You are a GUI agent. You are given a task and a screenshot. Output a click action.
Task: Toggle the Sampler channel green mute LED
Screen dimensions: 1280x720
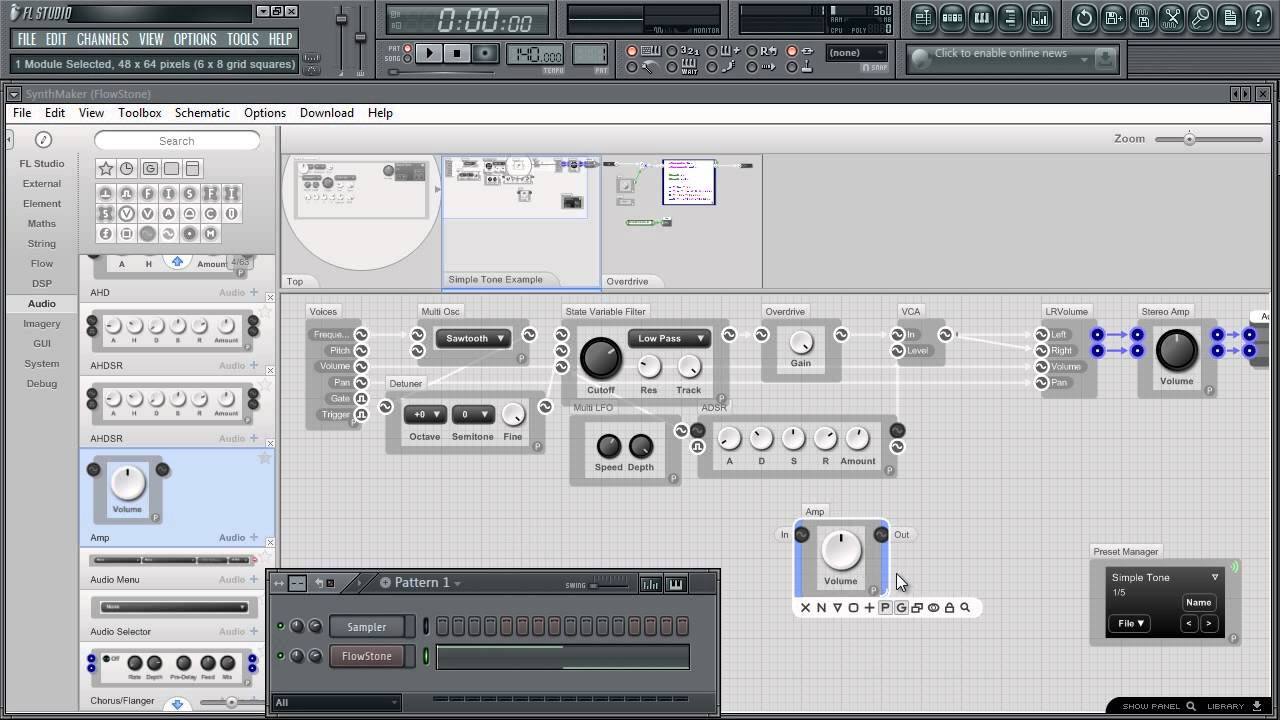(280, 626)
